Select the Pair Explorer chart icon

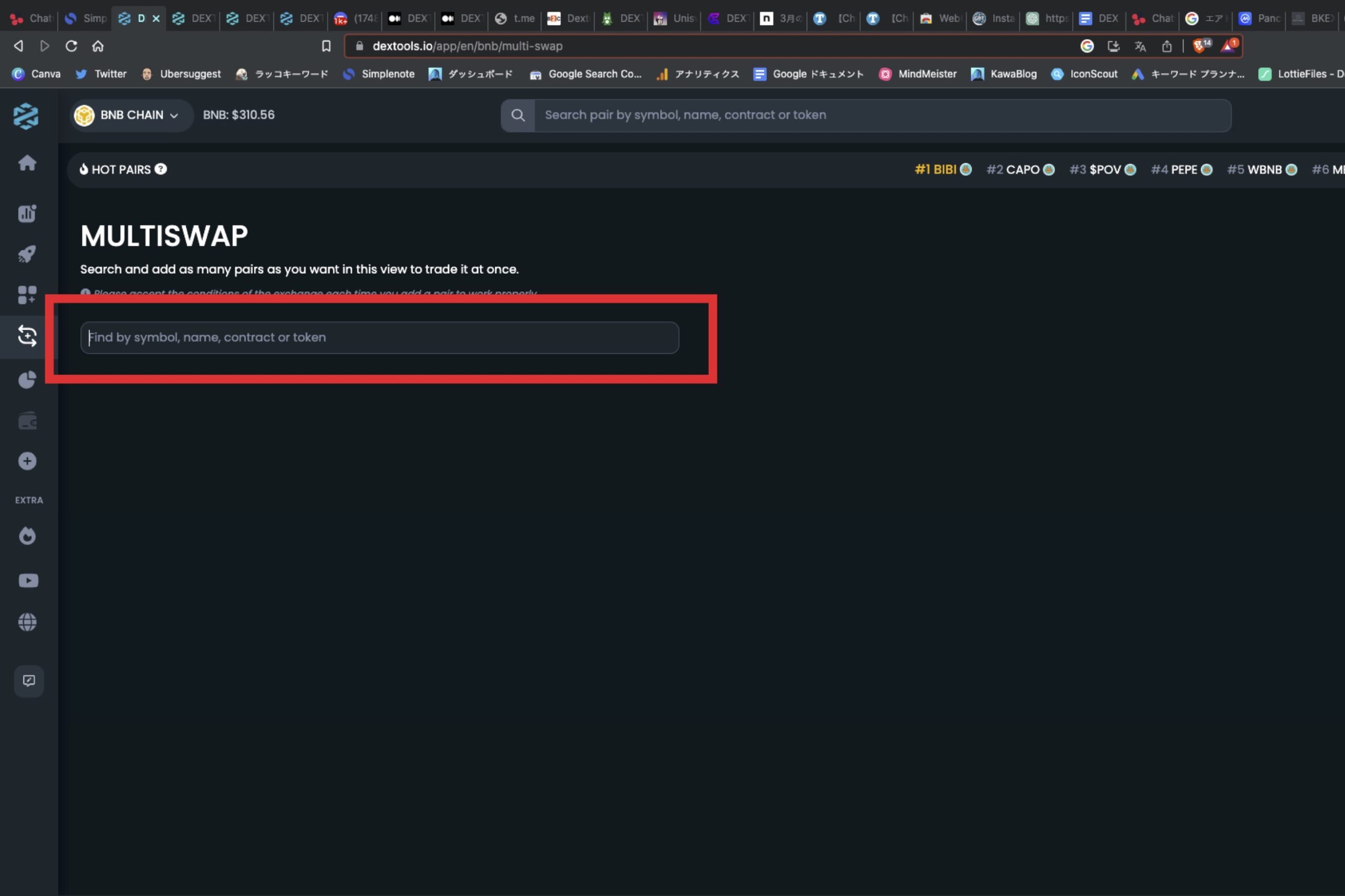[x=27, y=213]
